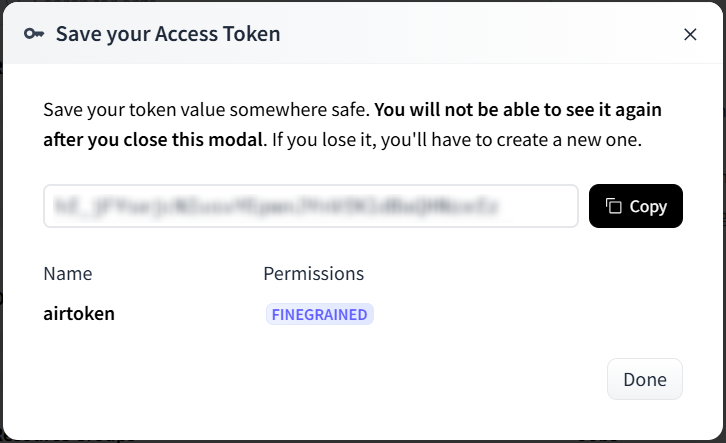Screen dimensions: 726x443
Task: Focus the blurred access token field
Action: tap(280, 206)
